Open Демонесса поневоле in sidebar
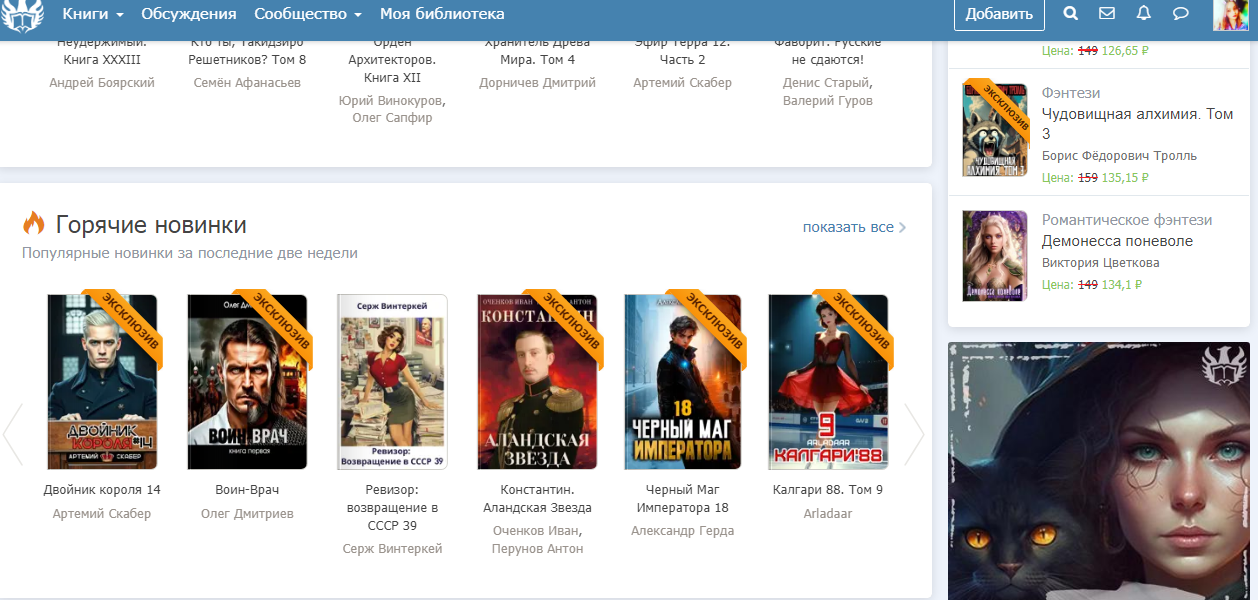The image size is (1258, 600). coord(1117,241)
